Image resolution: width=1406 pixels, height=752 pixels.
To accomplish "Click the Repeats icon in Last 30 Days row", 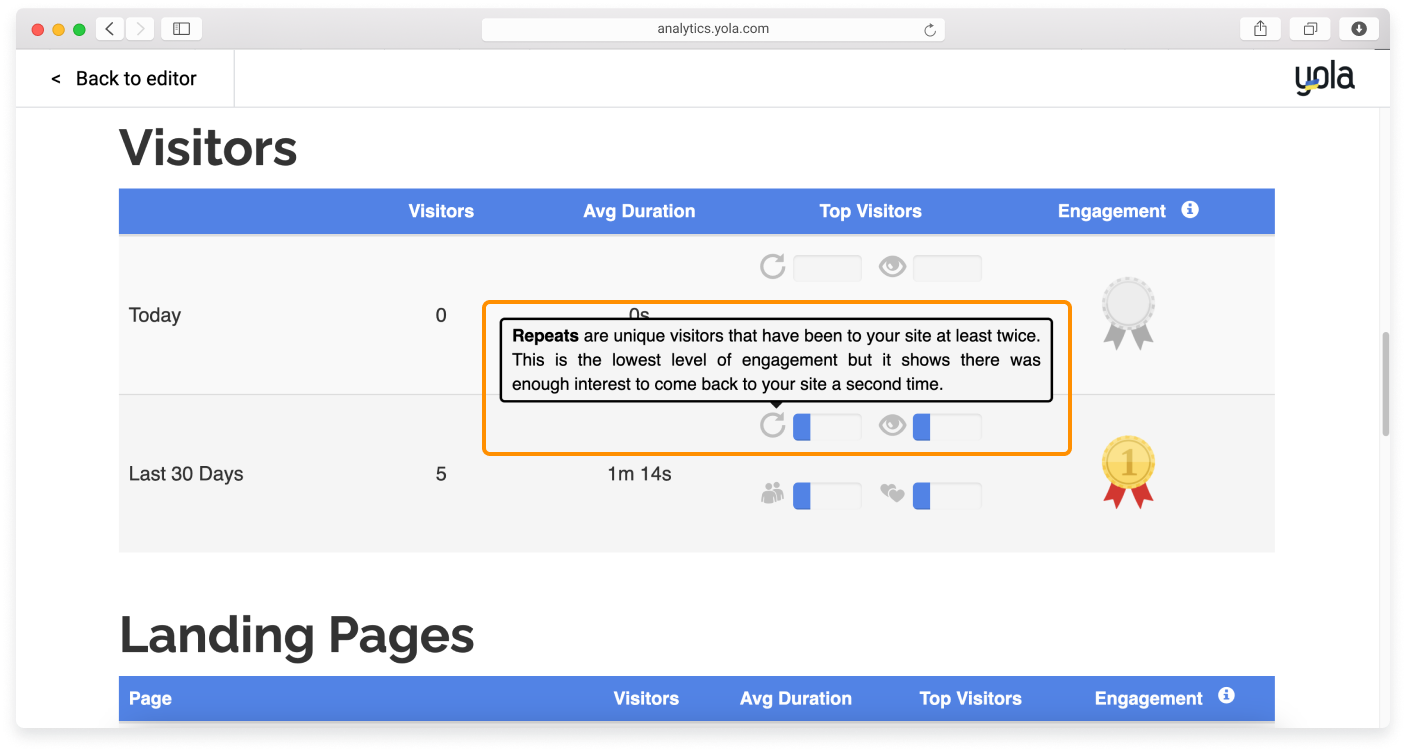I will [771, 425].
